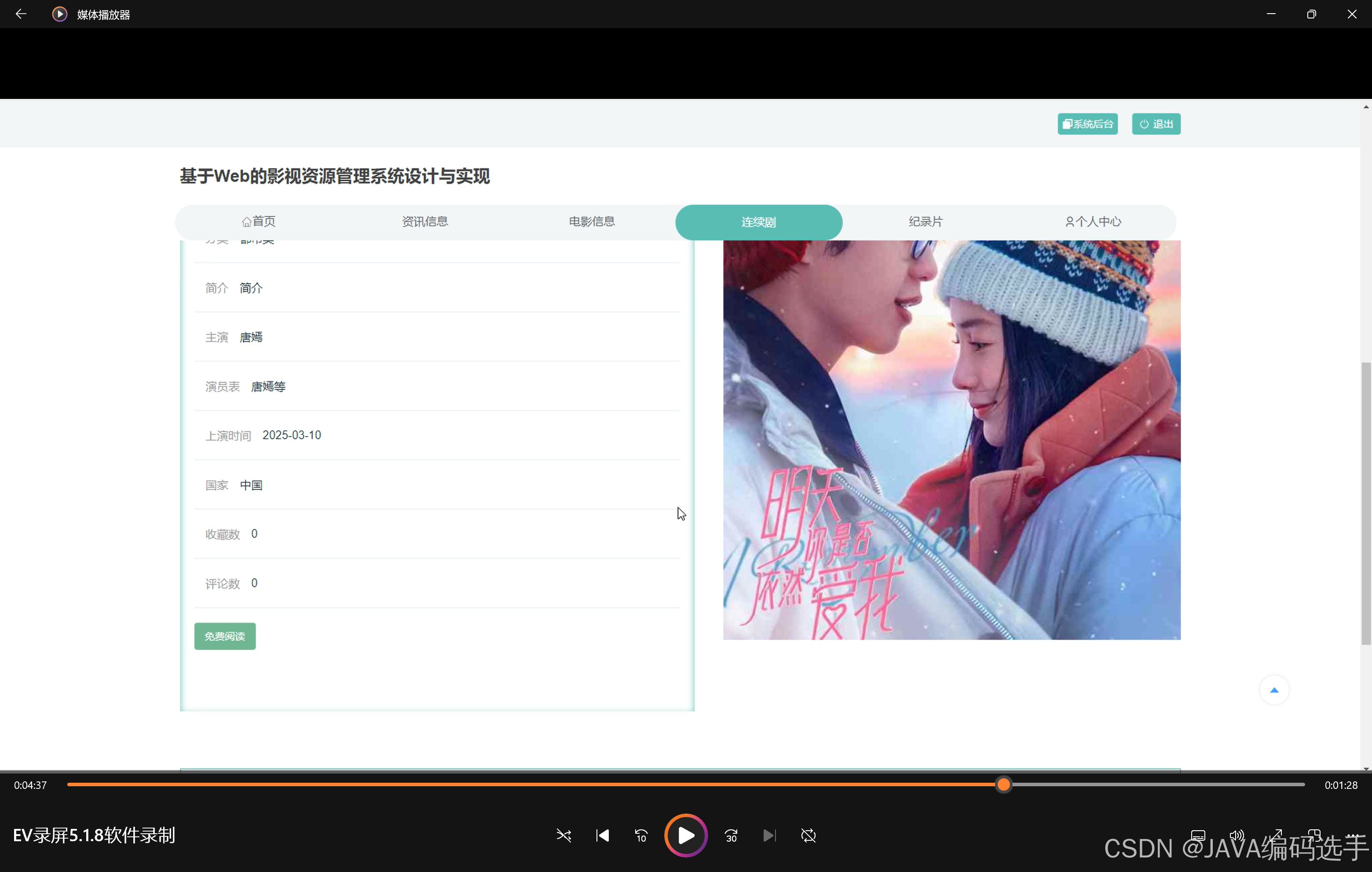Image resolution: width=1372 pixels, height=872 pixels.
Task: Skip forward 30 seconds
Action: click(731, 836)
